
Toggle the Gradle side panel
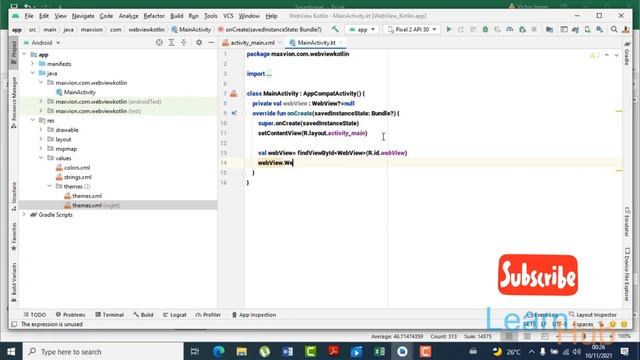(627, 53)
